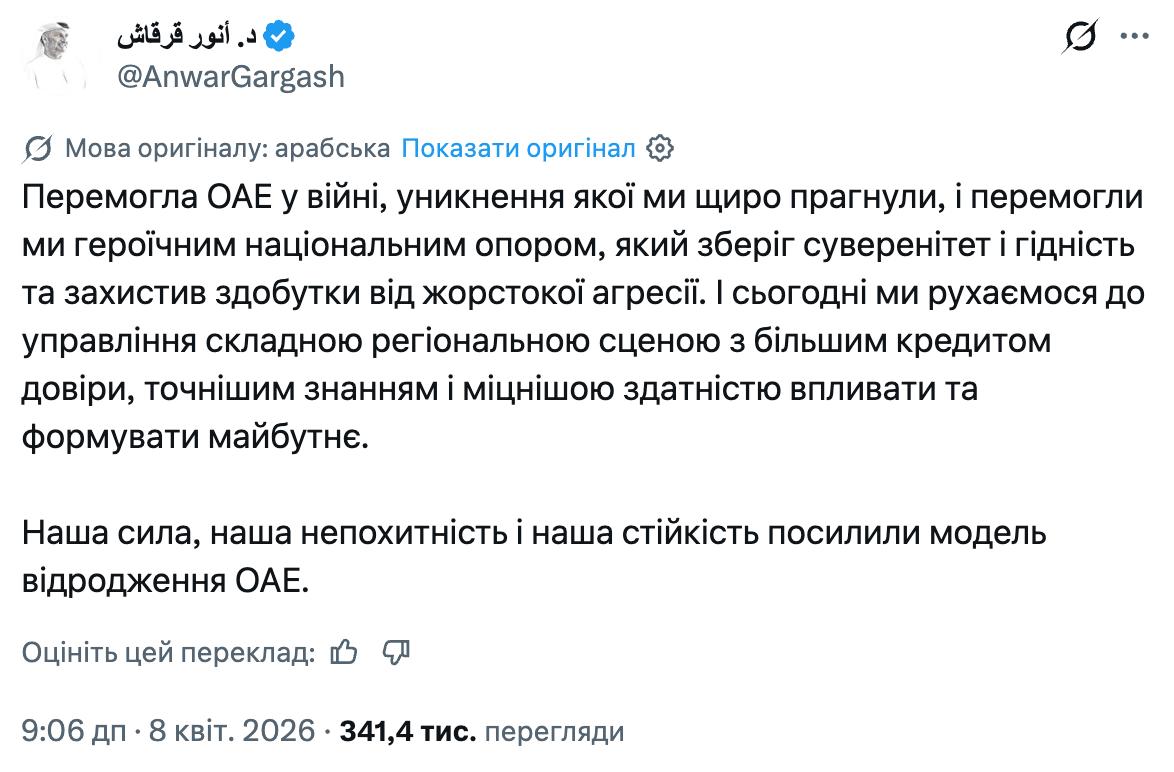Open translation settings gear icon
1174x772 pixels.
pos(659,149)
